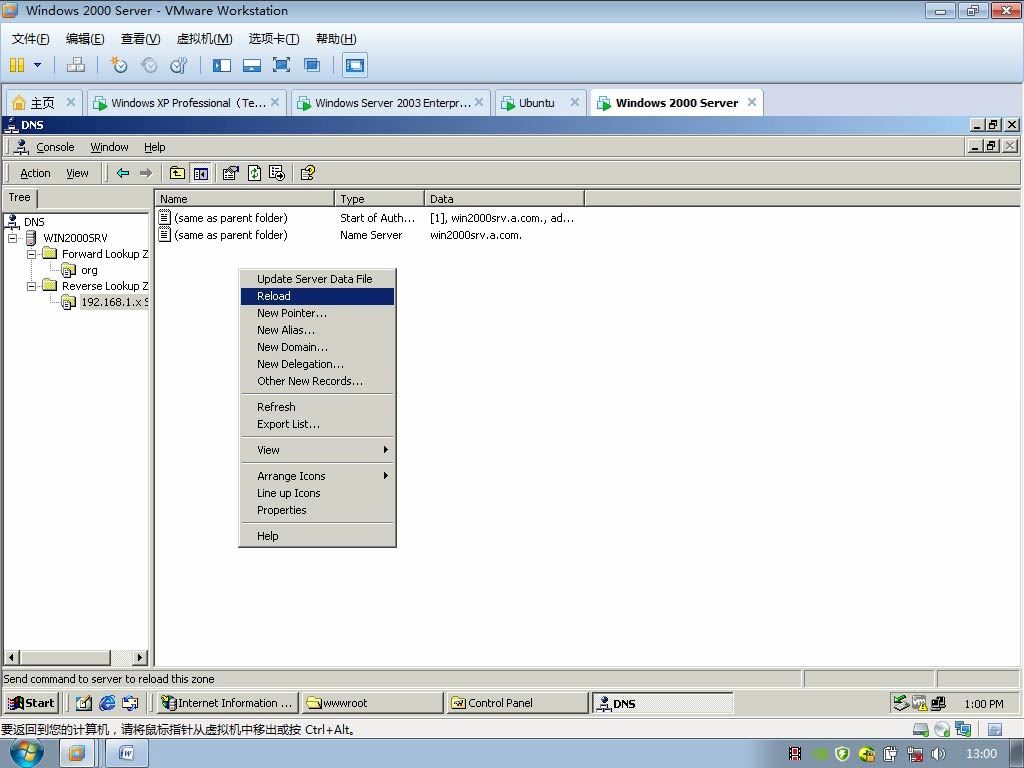Viewport: 1024px width, 768px height.
Task: Open VMware 帮助(H) menu
Action: pyautogui.click(x=336, y=39)
